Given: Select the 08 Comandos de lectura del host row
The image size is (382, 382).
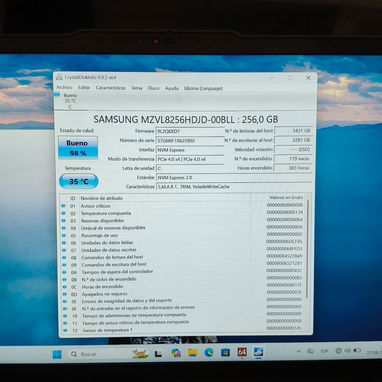Looking at the screenshot, I should (x=182, y=257).
